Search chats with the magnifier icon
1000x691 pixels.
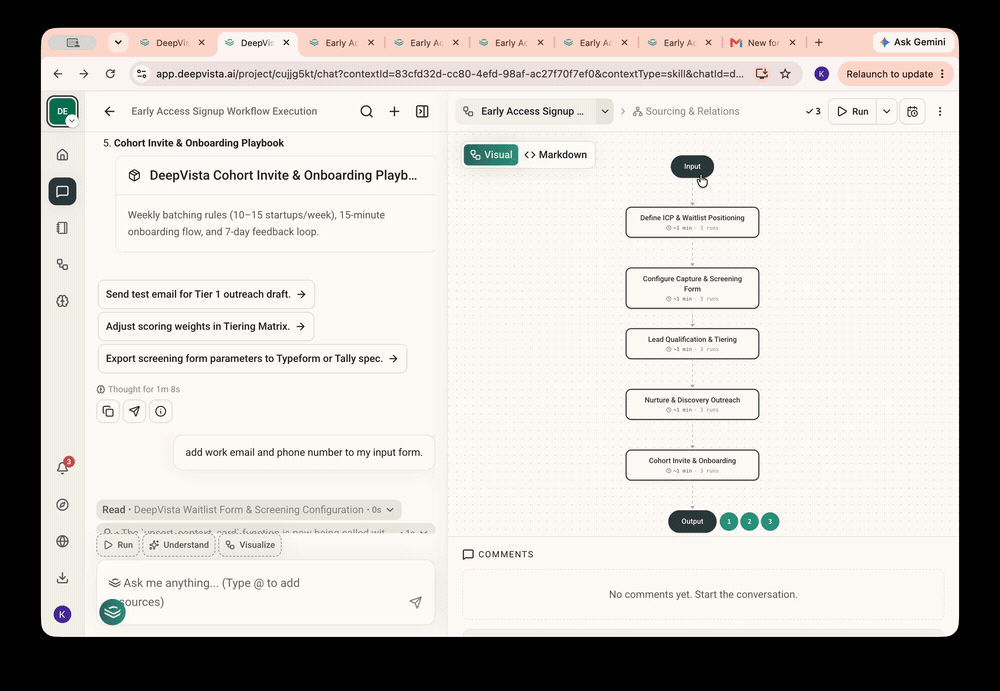(x=367, y=112)
